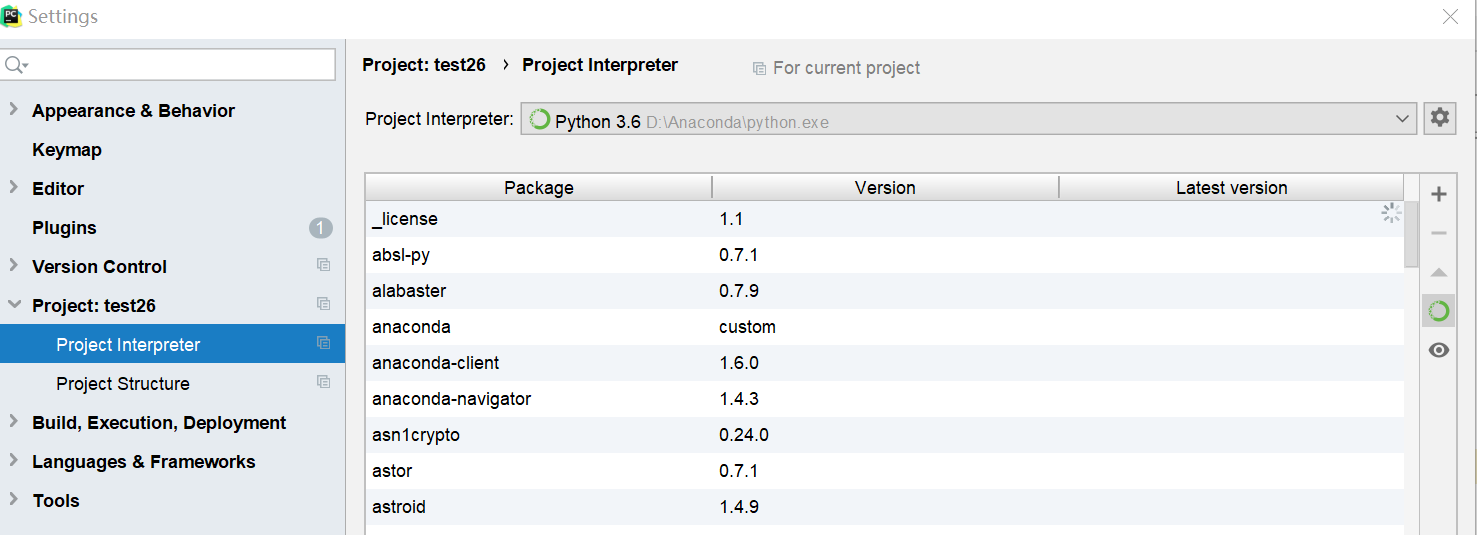Toggle the eye icon for early releases
The image size is (1477, 535).
tap(1439, 350)
